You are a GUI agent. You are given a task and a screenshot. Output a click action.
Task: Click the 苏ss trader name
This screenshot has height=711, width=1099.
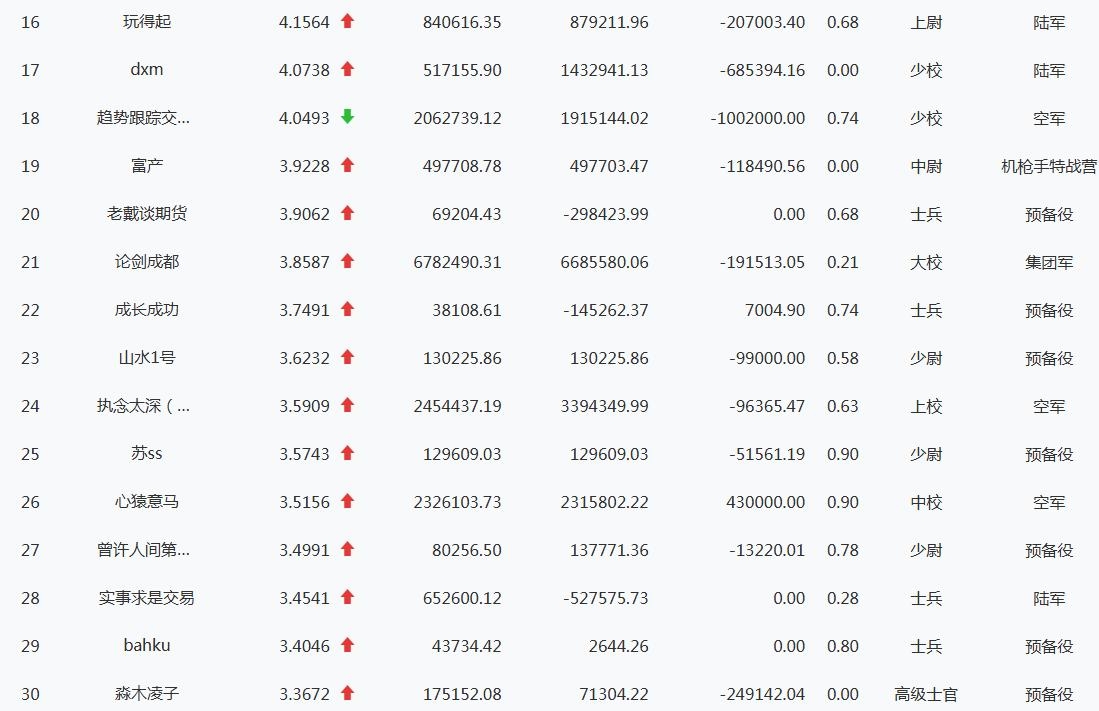pyautogui.click(x=147, y=453)
